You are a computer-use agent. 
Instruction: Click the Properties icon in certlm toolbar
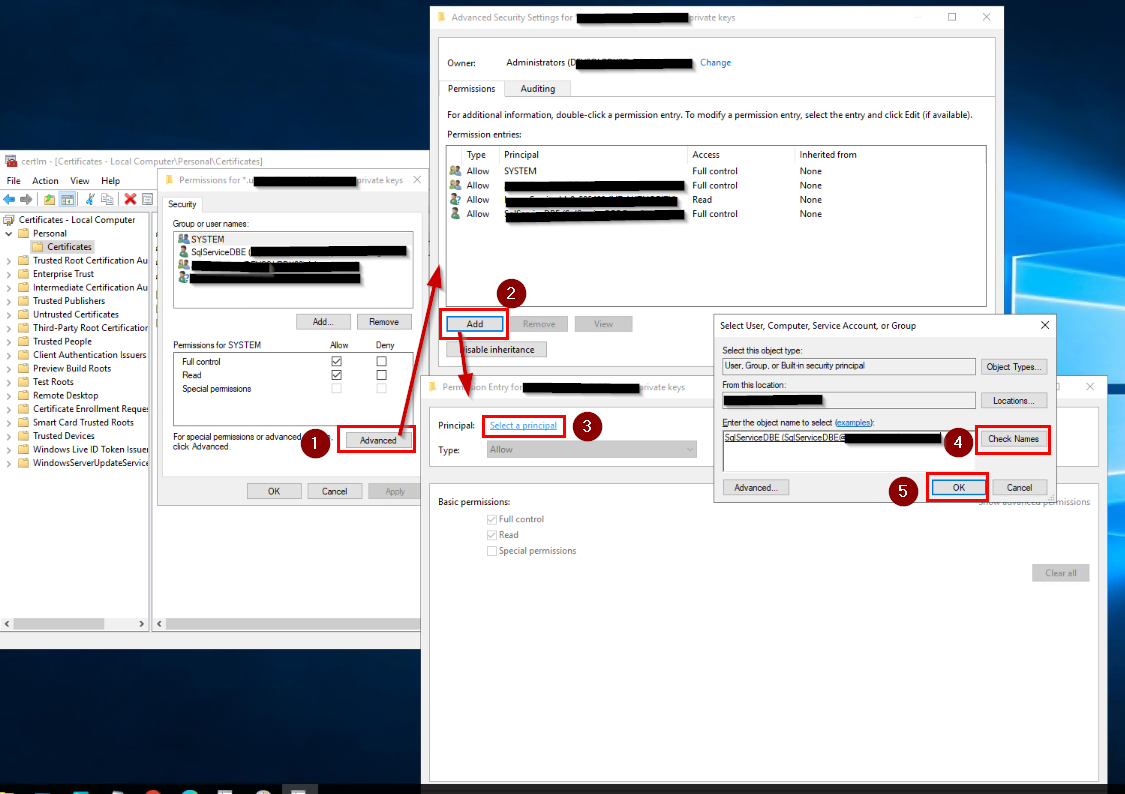coord(146,199)
